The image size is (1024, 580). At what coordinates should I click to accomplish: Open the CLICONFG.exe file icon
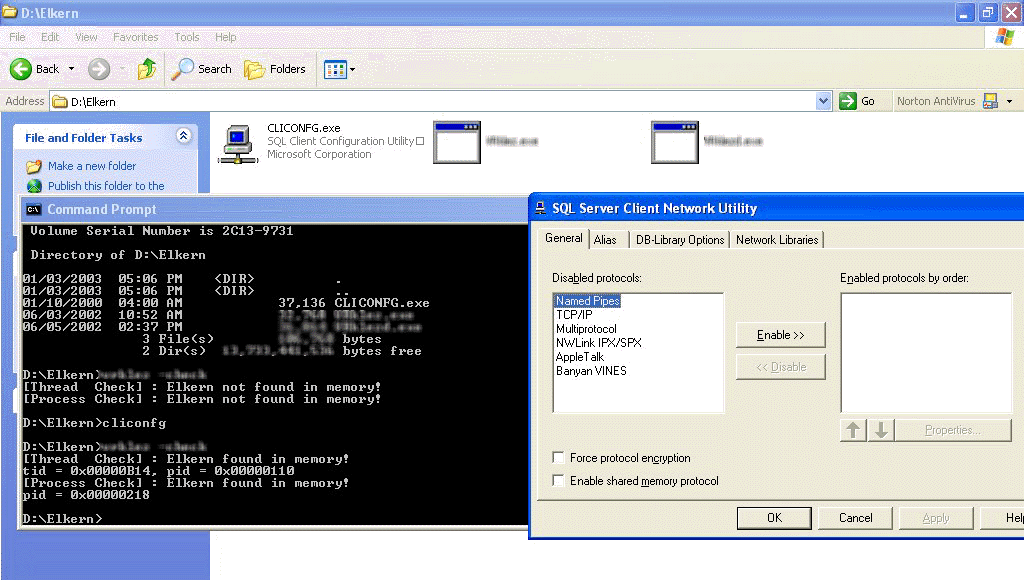tap(238, 142)
